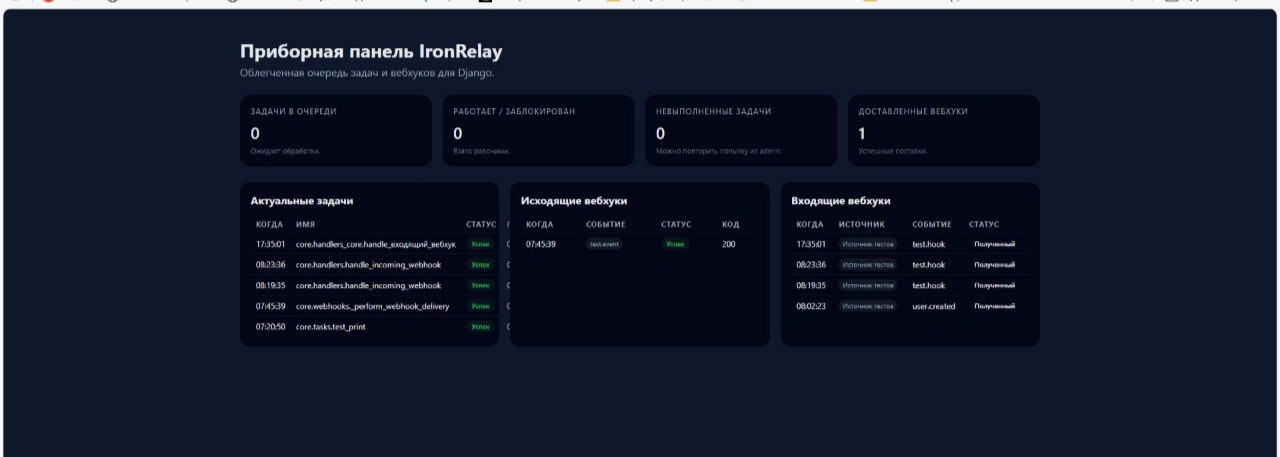1280x457 pixels.
Task: Click 'Полученный' status in incoming 08:23:36 row
Action: pyautogui.click(x=995, y=265)
